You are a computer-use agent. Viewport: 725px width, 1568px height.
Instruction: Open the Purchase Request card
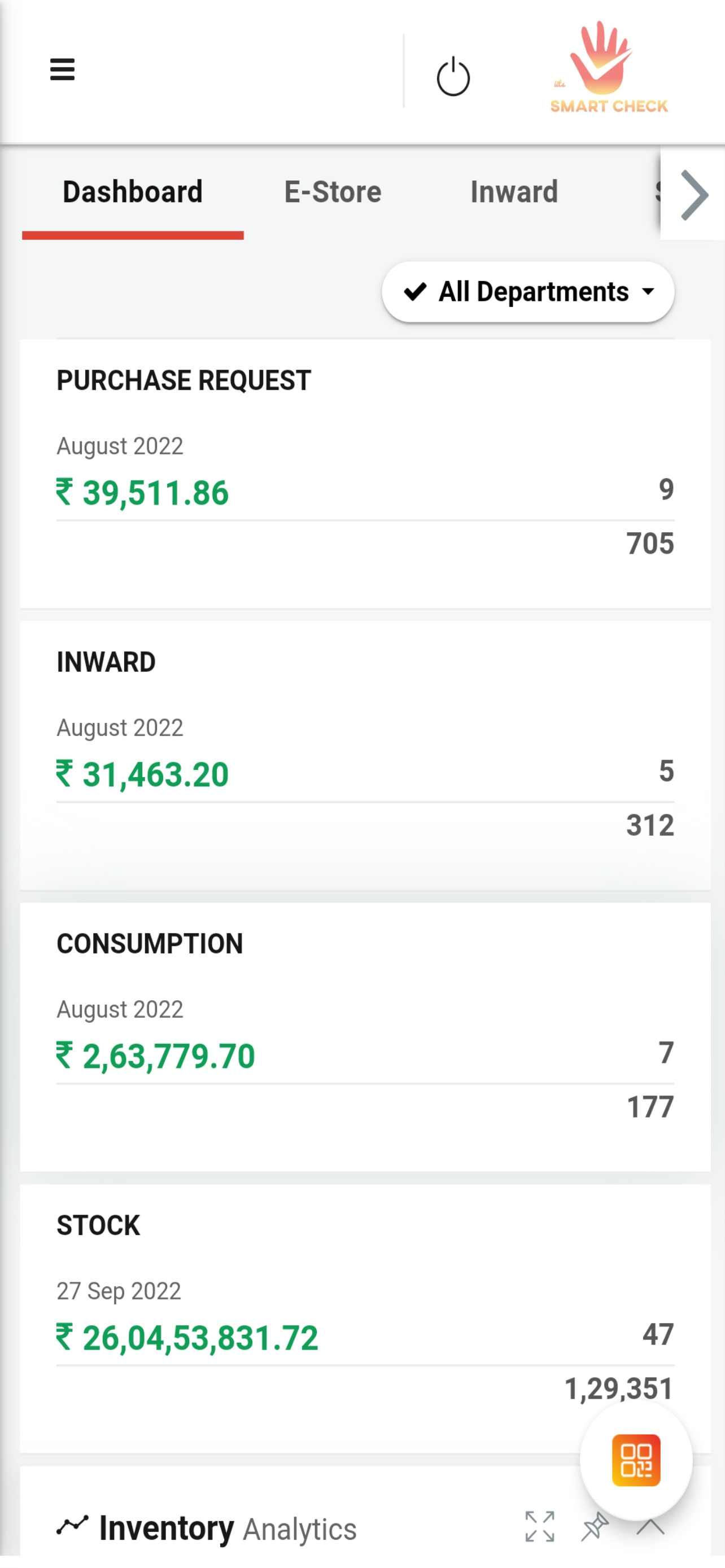[x=365, y=474]
